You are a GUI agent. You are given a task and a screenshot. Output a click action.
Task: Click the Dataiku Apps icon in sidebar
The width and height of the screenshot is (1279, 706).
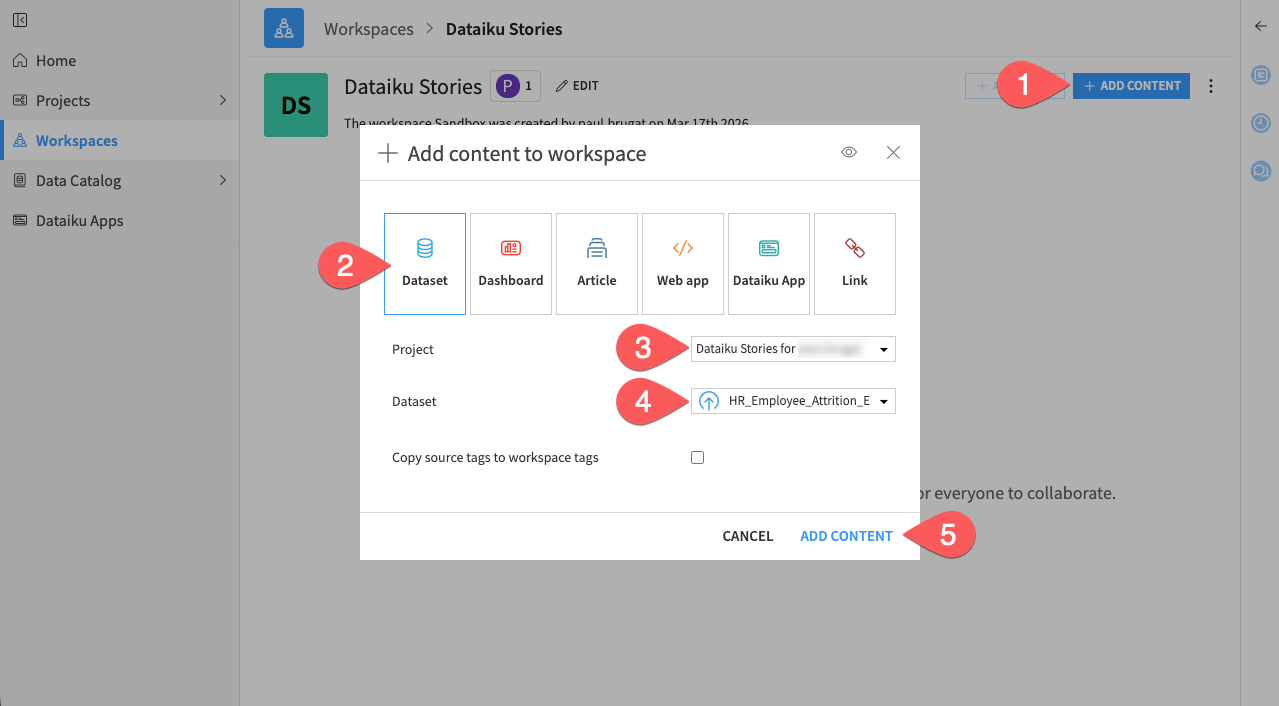[20, 221]
